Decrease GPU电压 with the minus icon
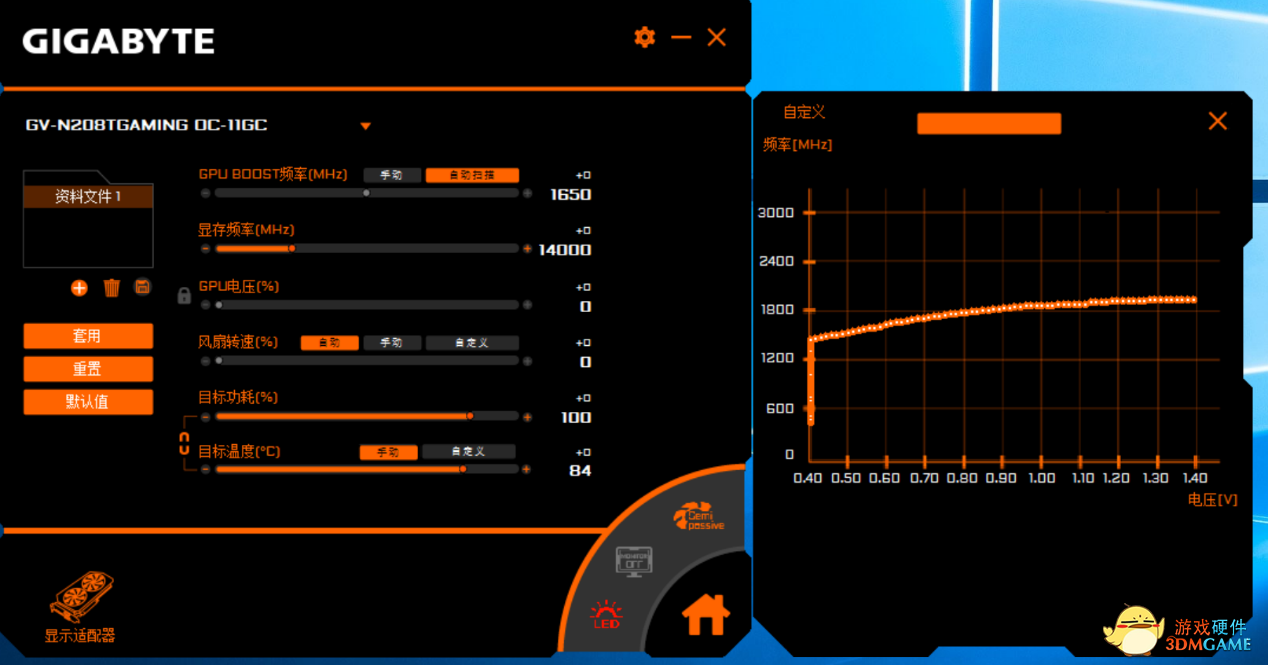Image resolution: width=1268 pixels, height=665 pixels. click(206, 305)
